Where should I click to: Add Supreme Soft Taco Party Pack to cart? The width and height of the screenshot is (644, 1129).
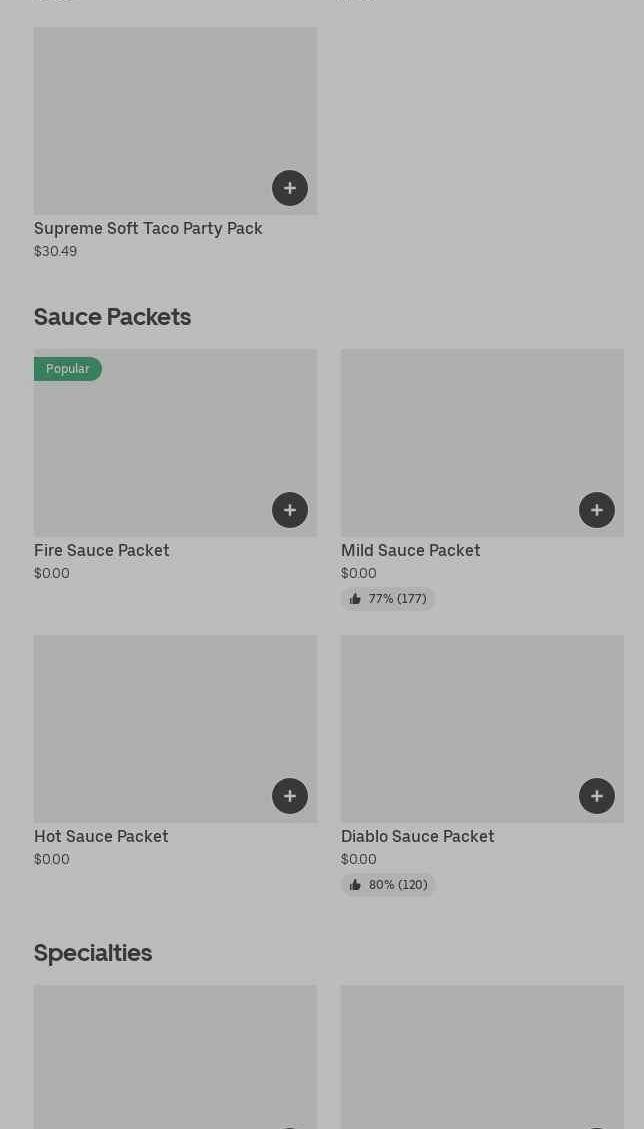click(290, 188)
